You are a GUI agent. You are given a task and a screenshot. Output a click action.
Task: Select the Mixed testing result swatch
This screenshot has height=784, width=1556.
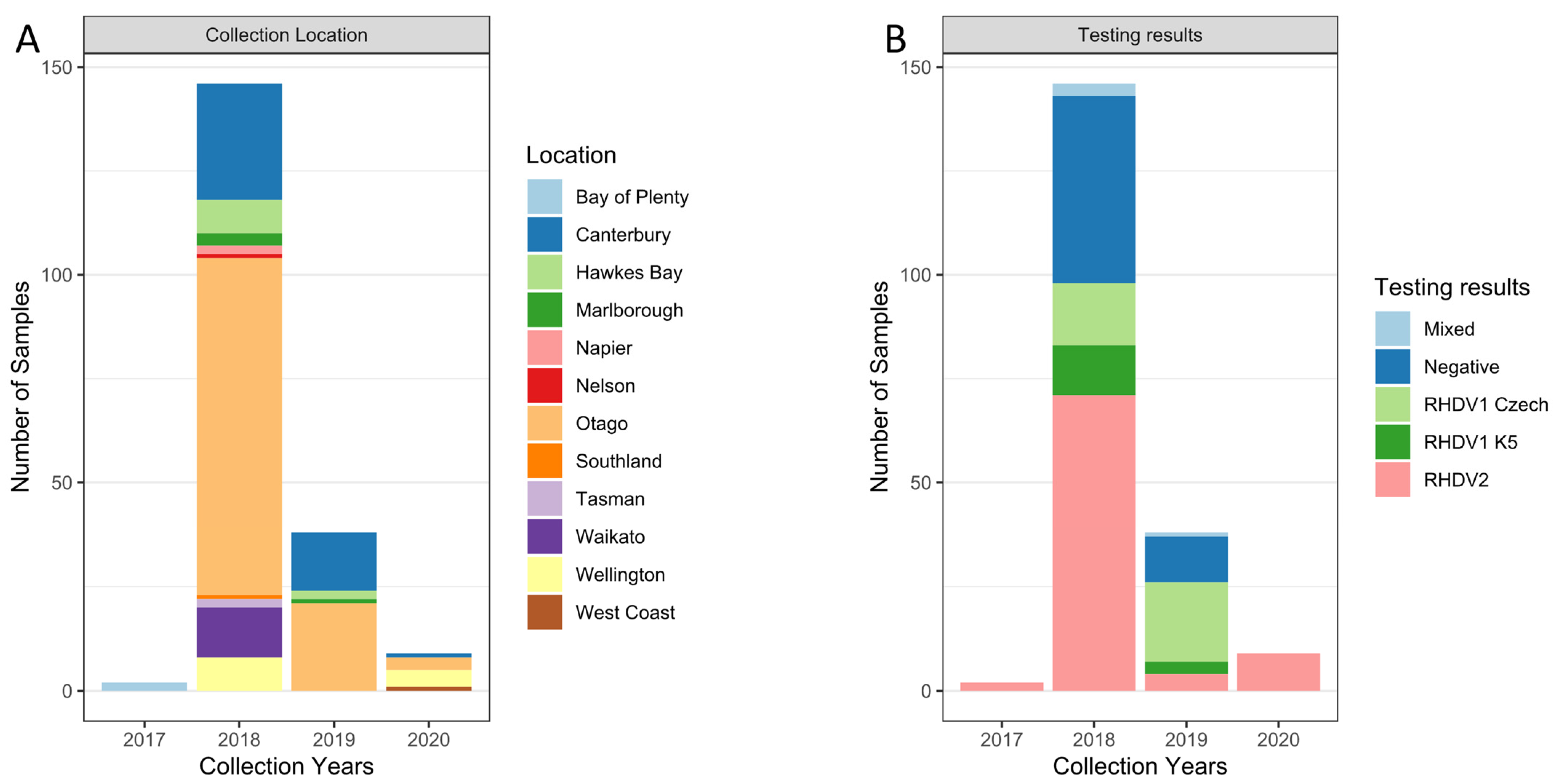coord(1392,329)
